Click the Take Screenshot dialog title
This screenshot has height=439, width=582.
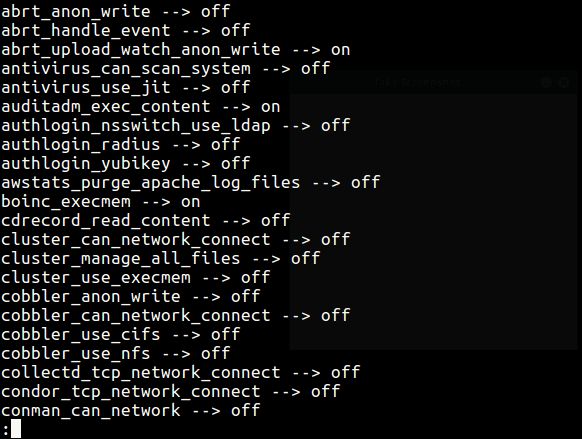pos(417,82)
